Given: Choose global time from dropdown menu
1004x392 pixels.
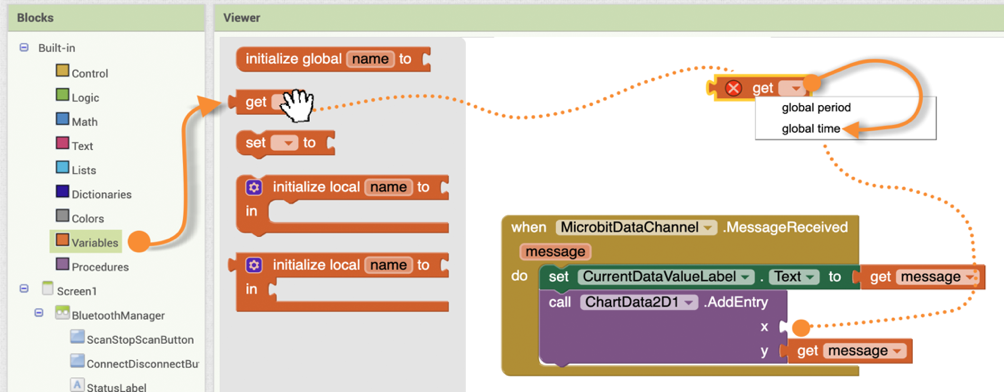Looking at the screenshot, I should pyautogui.click(x=811, y=129).
